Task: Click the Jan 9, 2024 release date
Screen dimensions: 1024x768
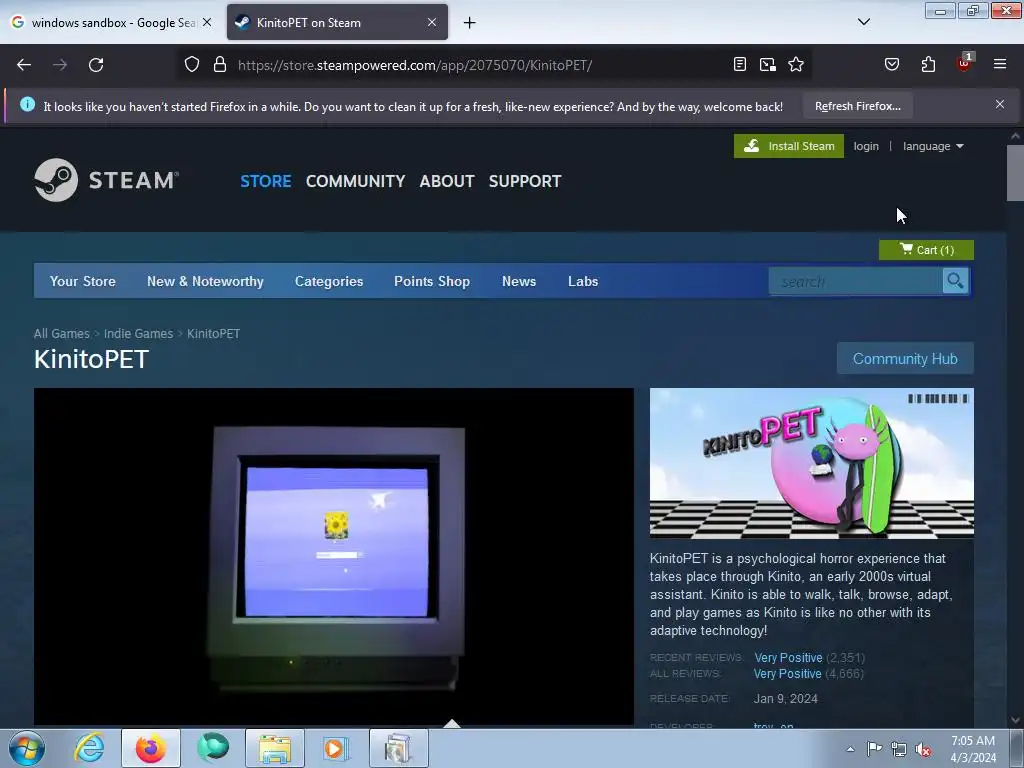Action: pyautogui.click(x=786, y=699)
